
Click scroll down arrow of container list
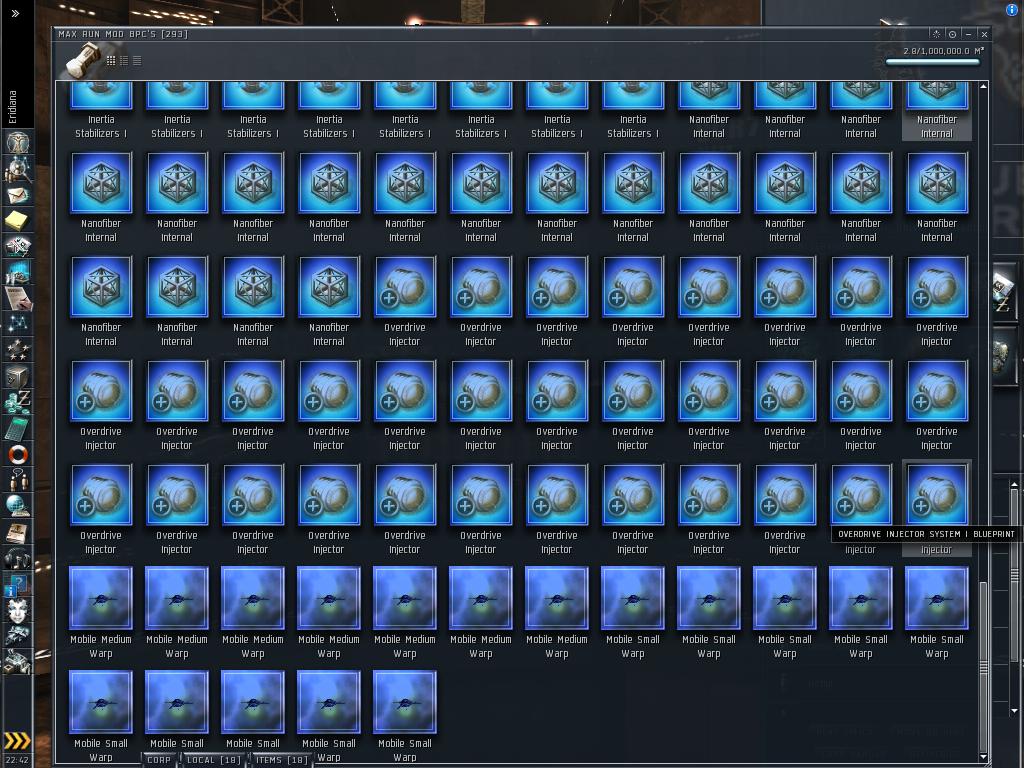pyautogui.click(x=984, y=757)
